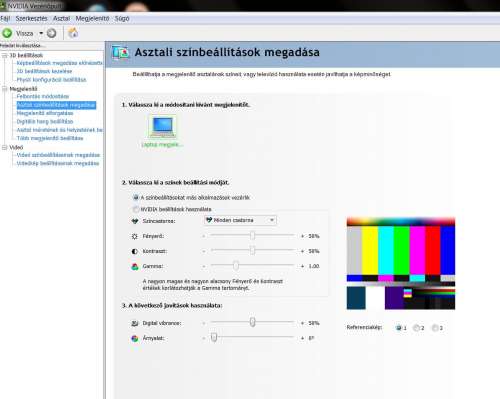Screen dimensions: 500x399
Task: Decrease Gamma with its minus button
Action: tap(204, 266)
